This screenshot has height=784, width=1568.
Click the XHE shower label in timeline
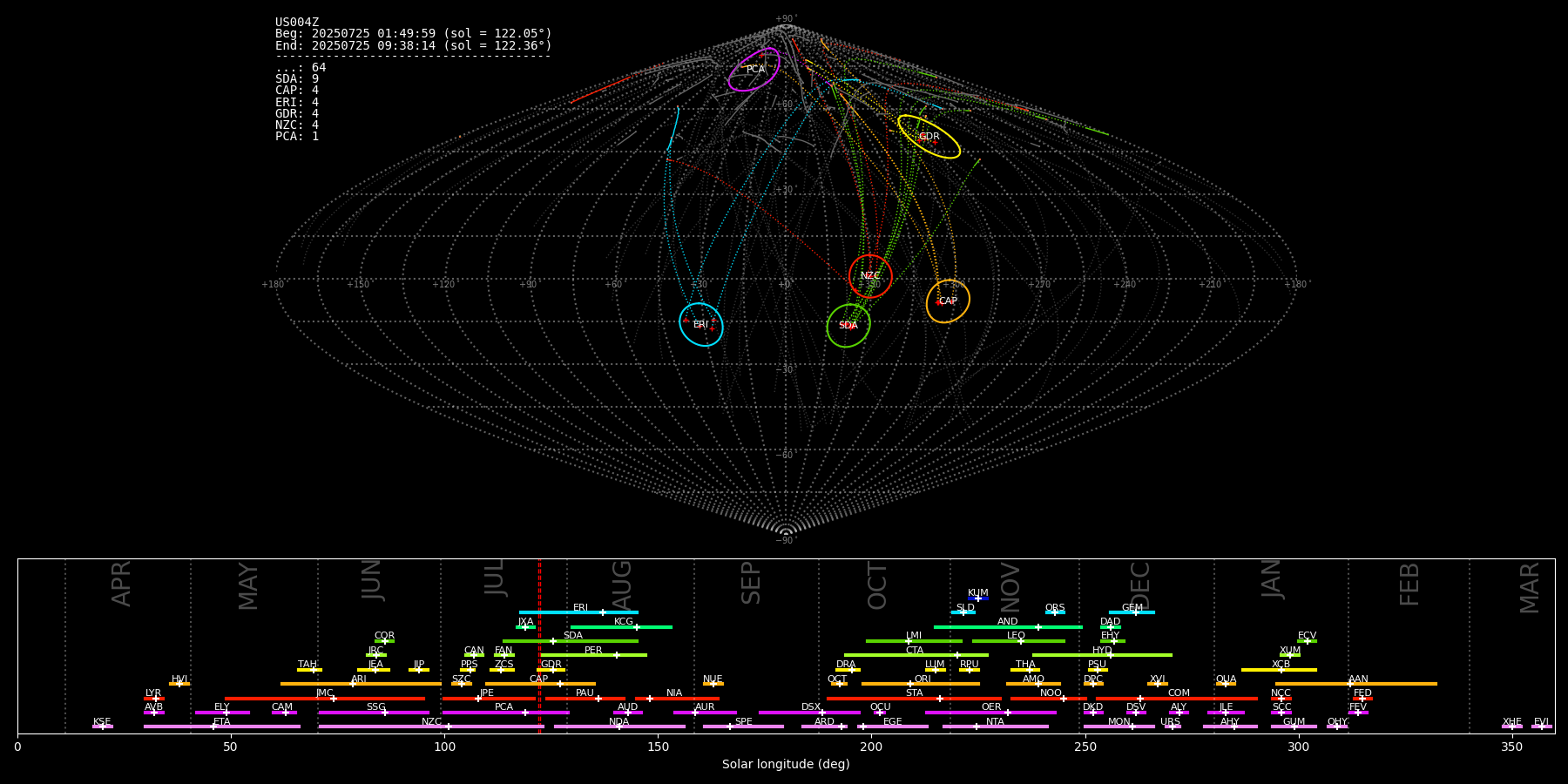(1512, 722)
